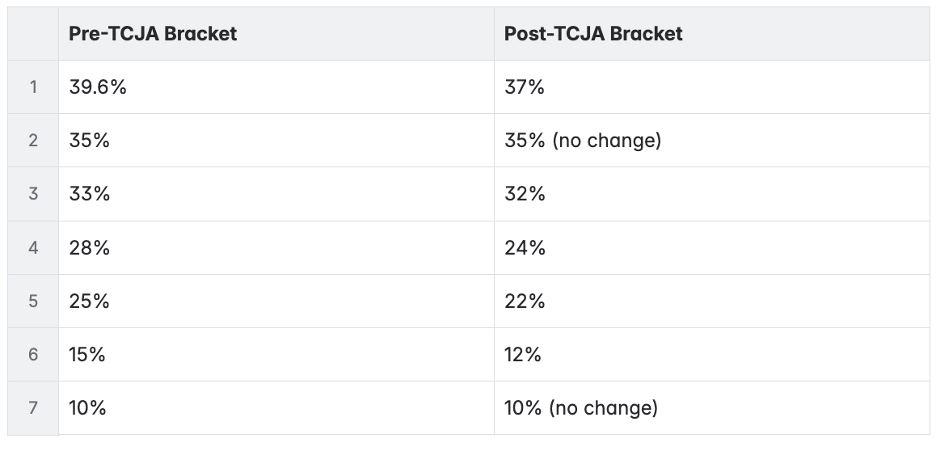Click the 37% cell
The width and height of the screenshot is (936, 452).
(525, 87)
